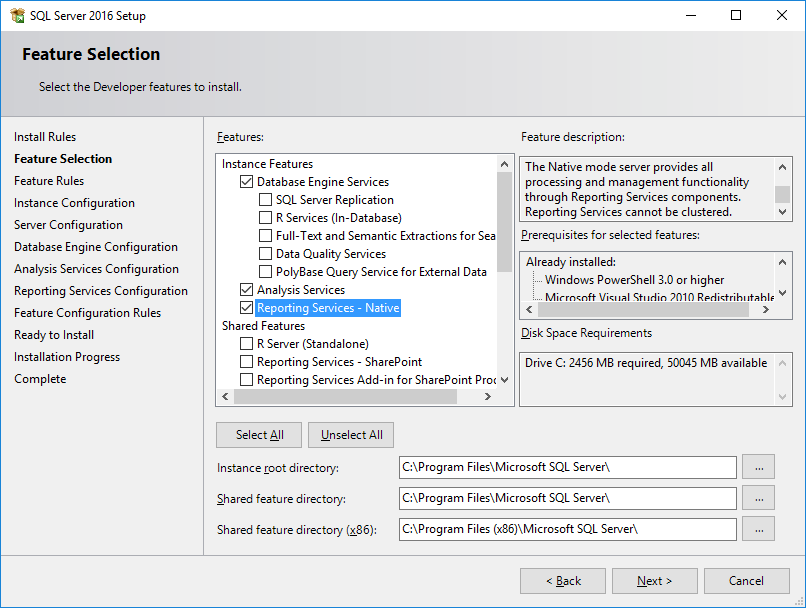Select Feature Selection step in sidebar

pyautogui.click(x=63, y=159)
